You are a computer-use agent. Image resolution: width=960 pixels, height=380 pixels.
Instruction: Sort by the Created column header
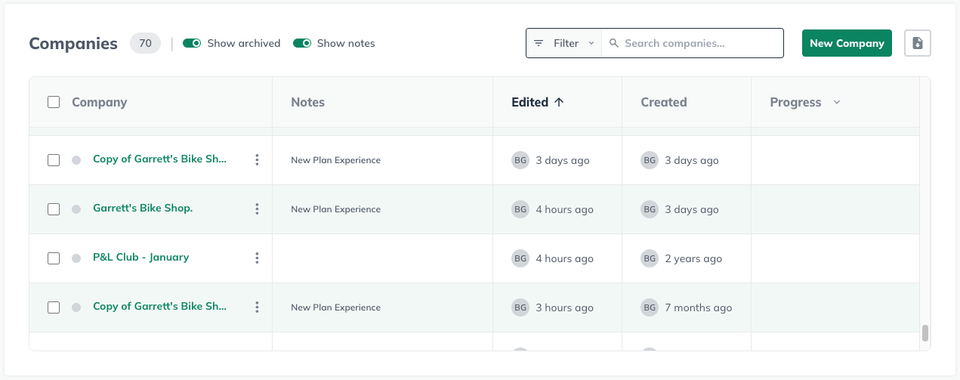pyautogui.click(x=664, y=102)
